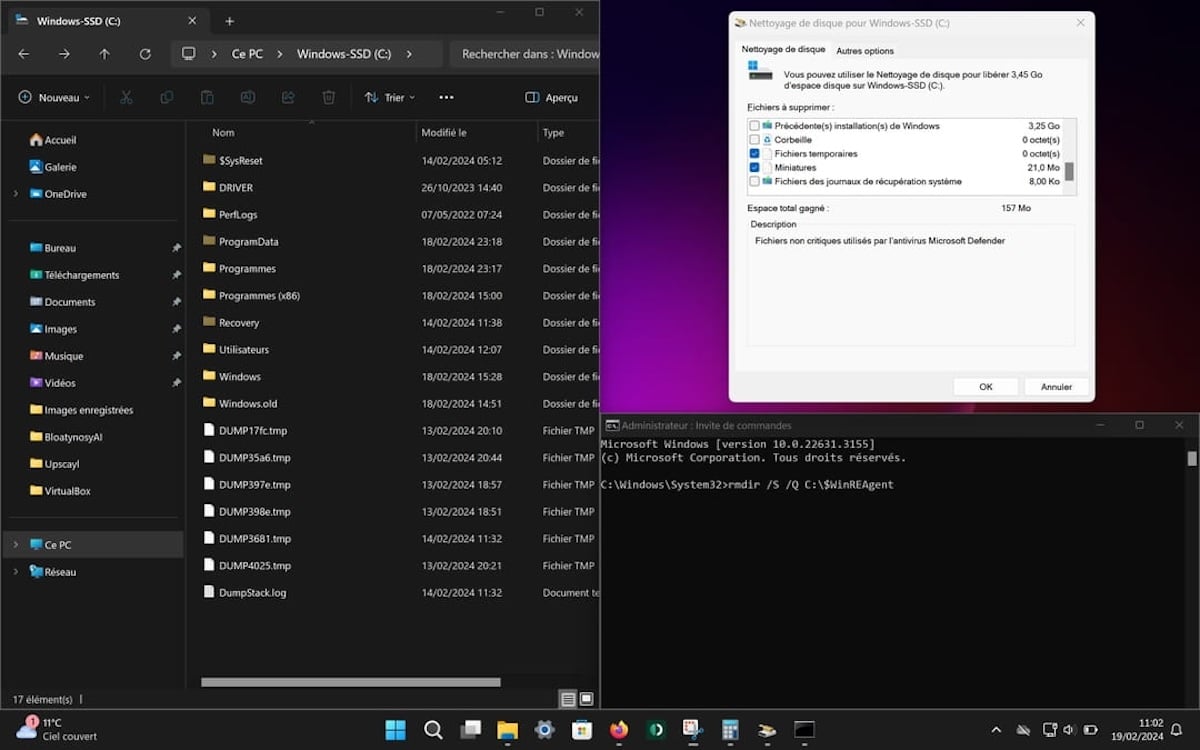This screenshot has width=1200, height=750.
Task: Select the DumpStack.log file
Action: coord(252,593)
